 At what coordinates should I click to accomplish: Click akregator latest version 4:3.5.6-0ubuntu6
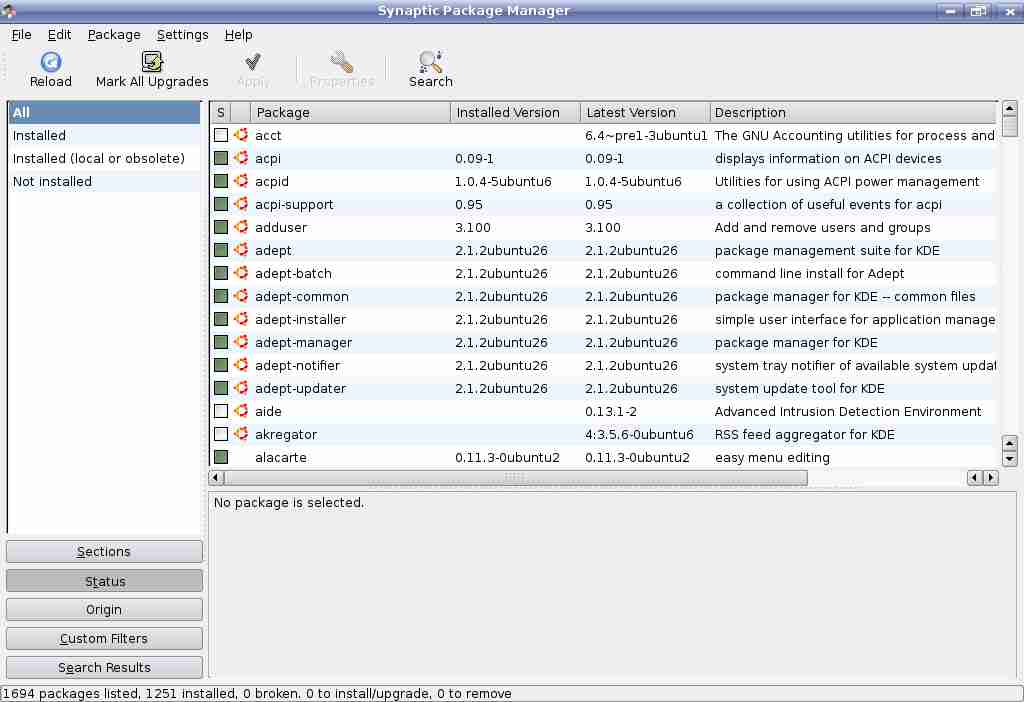point(639,434)
